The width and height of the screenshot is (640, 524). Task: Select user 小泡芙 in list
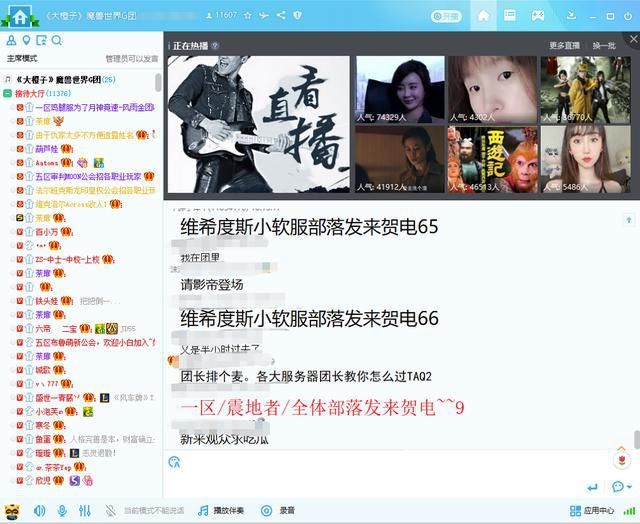coord(49,412)
